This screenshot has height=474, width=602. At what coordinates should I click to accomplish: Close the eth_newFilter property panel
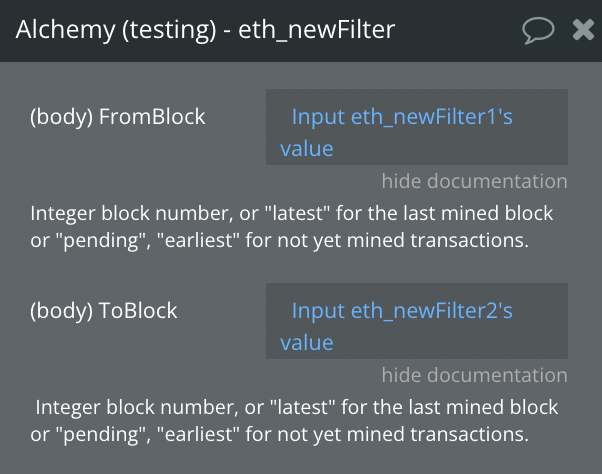click(583, 30)
